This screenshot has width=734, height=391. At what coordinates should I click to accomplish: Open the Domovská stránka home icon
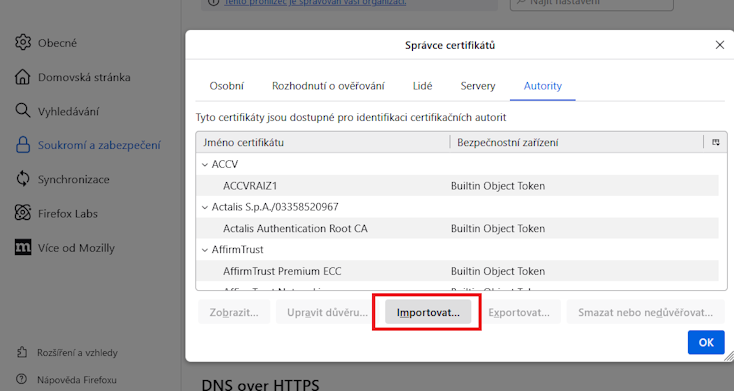coord(22,77)
